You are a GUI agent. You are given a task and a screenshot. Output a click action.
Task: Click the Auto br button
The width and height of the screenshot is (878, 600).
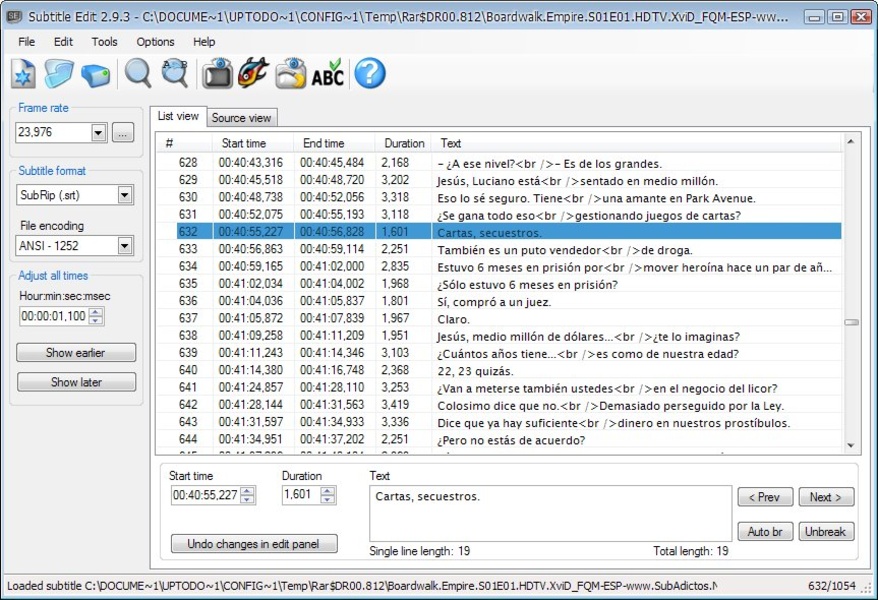765,532
